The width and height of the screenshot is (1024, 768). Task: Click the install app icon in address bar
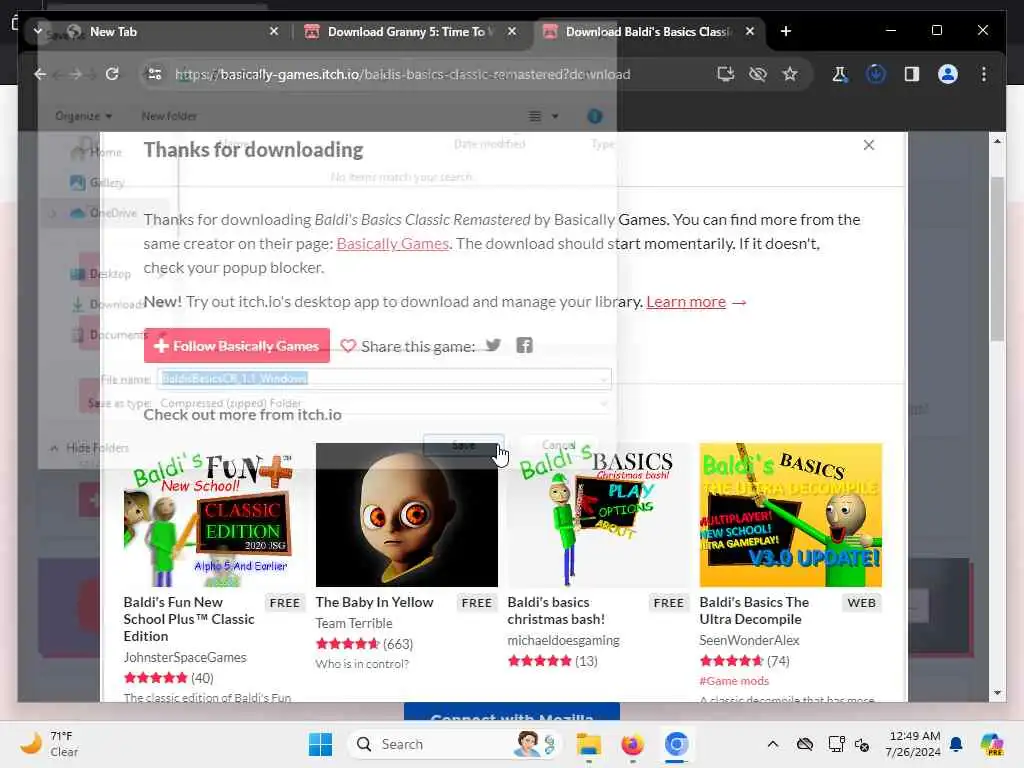click(726, 74)
